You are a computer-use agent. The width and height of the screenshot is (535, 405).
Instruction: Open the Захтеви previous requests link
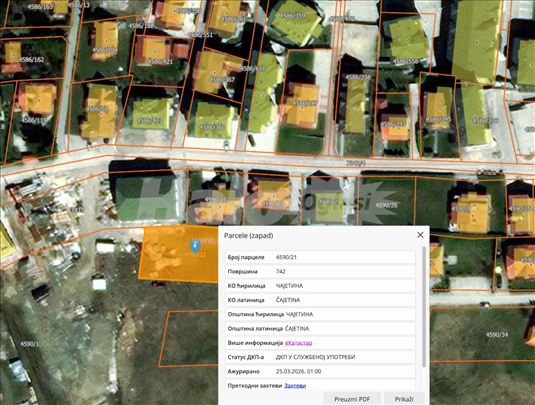[295, 386]
